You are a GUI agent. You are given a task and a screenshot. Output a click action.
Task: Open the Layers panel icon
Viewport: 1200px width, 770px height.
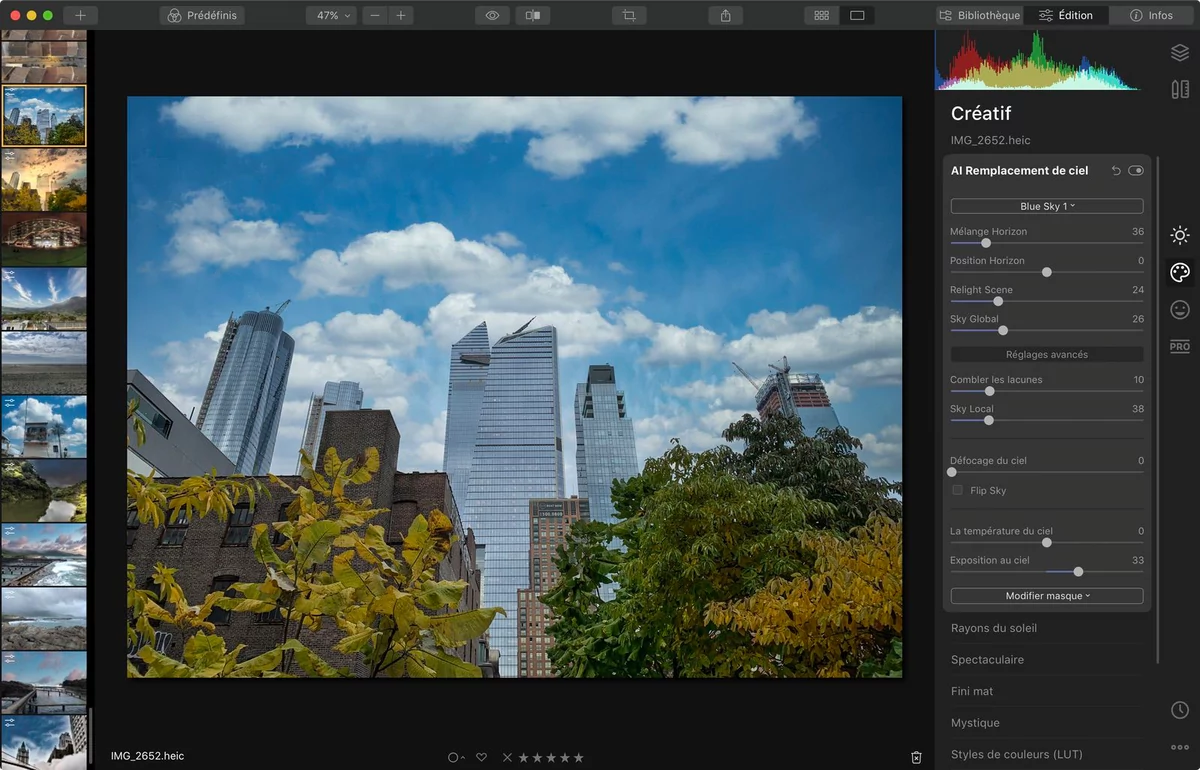1180,53
